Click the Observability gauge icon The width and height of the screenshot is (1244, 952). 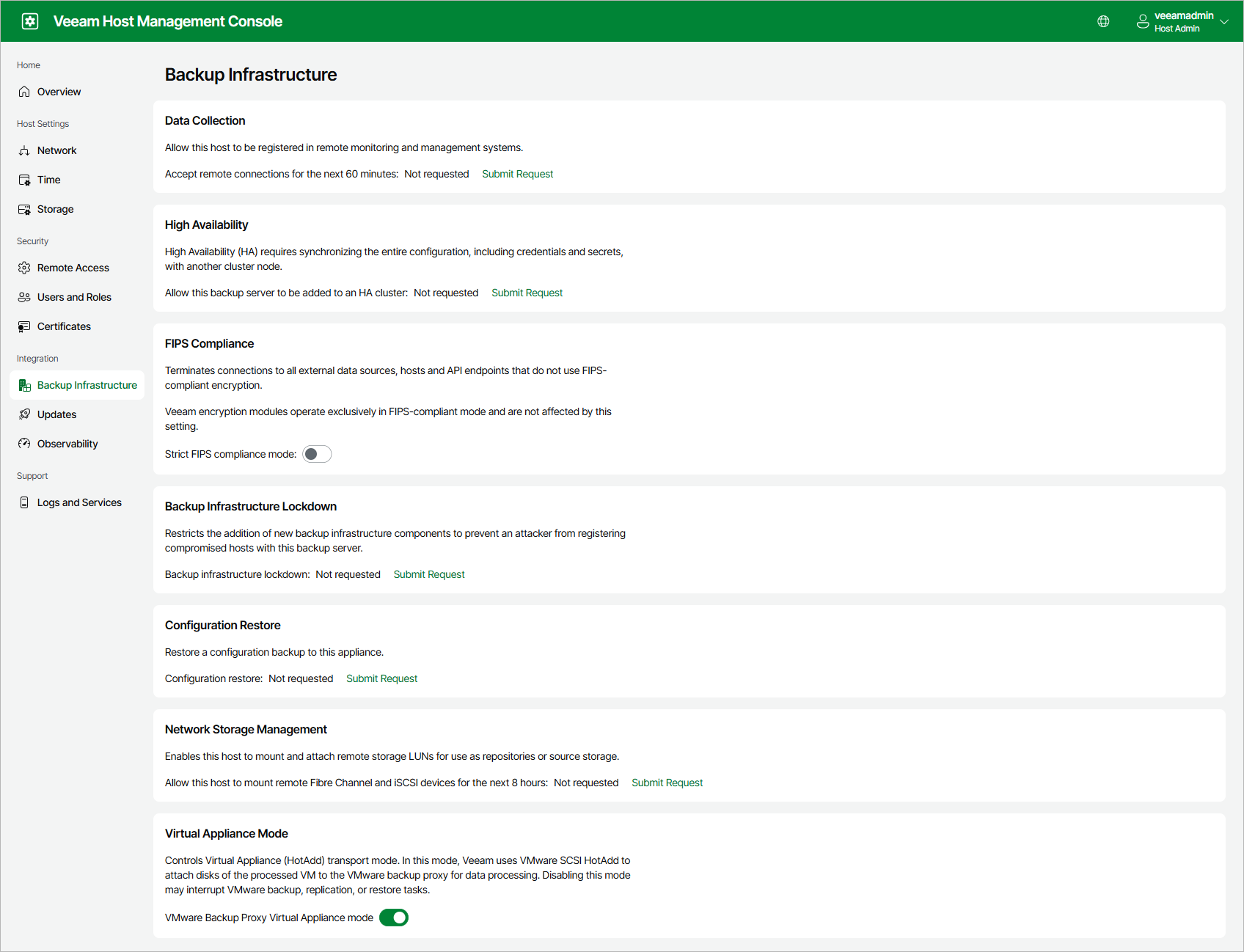coord(24,444)
